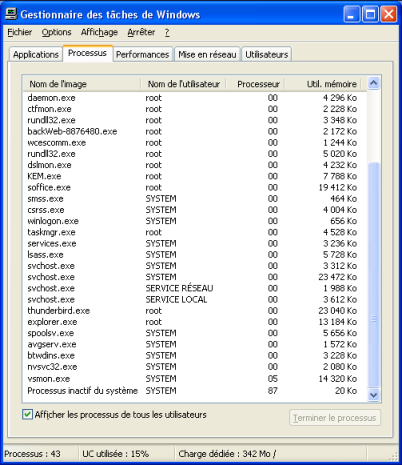Click the scrollbar up arrow
402x465 pixels.
pyautogui.click(x=374, y=83)
